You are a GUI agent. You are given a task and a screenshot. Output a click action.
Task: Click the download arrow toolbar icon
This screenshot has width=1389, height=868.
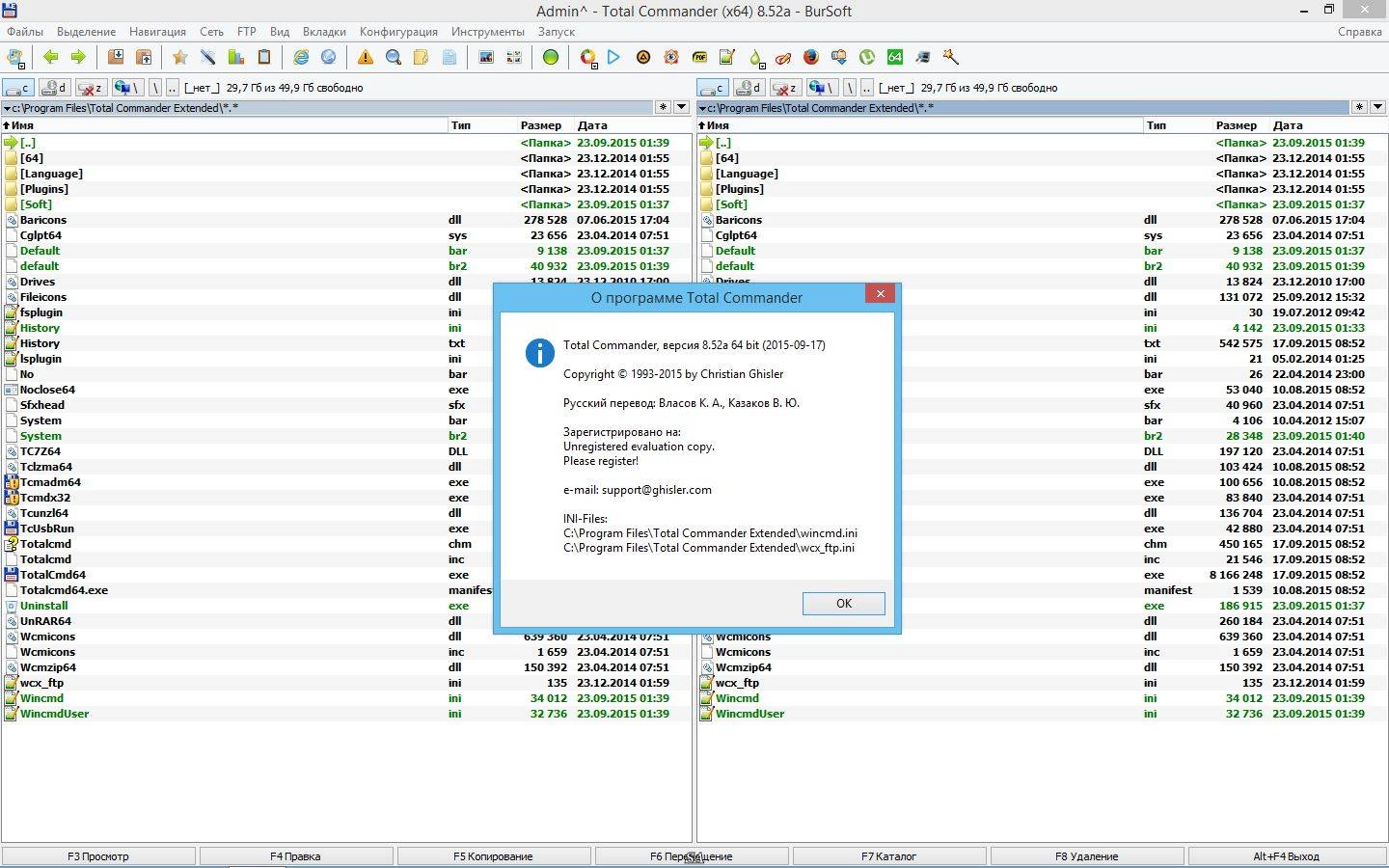point(839,57)
